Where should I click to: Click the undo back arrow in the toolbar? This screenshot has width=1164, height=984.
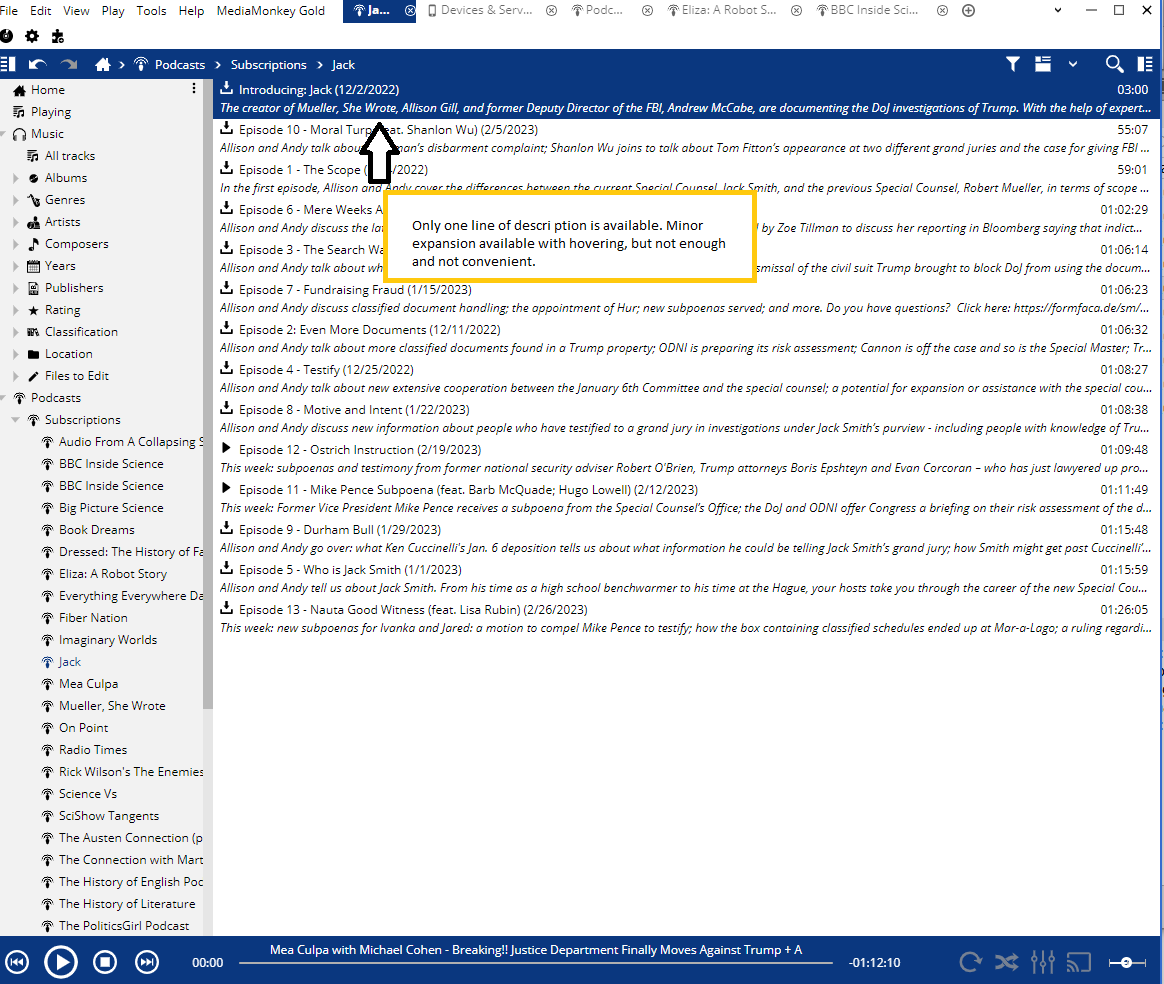click(37, 65)
